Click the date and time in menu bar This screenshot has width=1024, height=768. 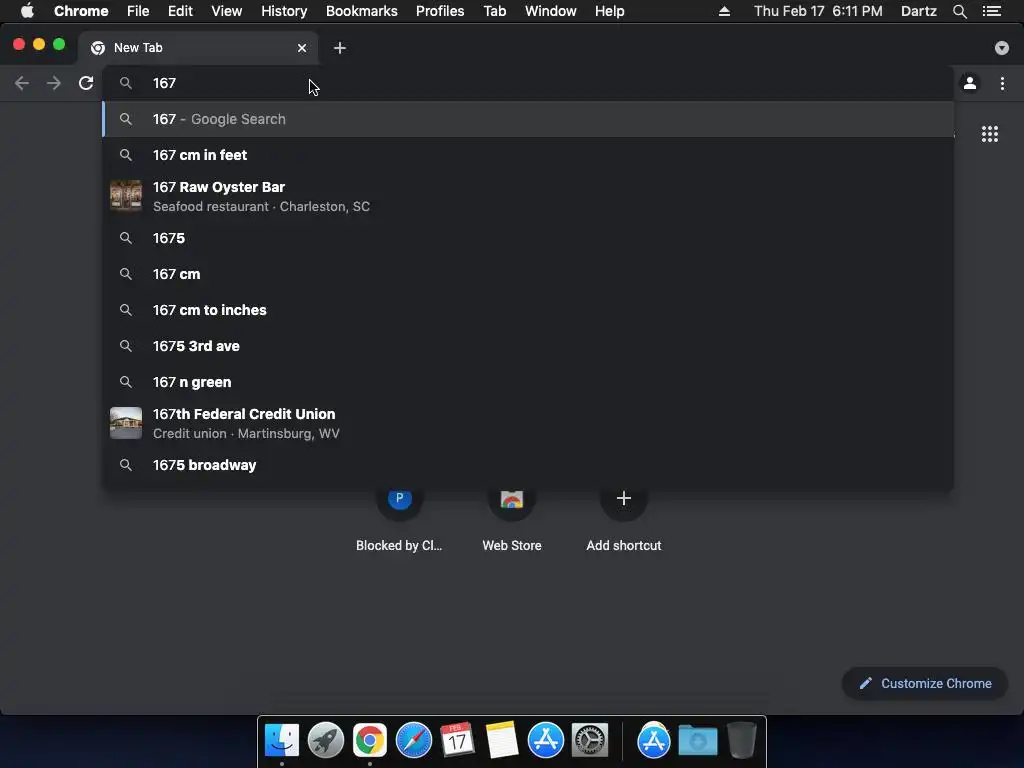[x=818, y=11]
